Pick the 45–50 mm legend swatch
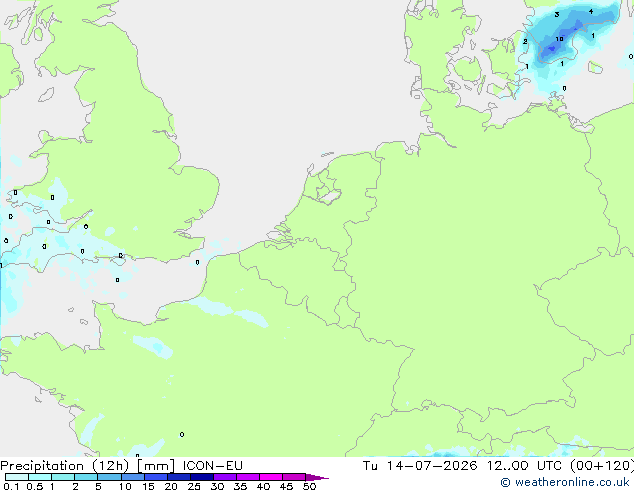 [x=294, y=477]
